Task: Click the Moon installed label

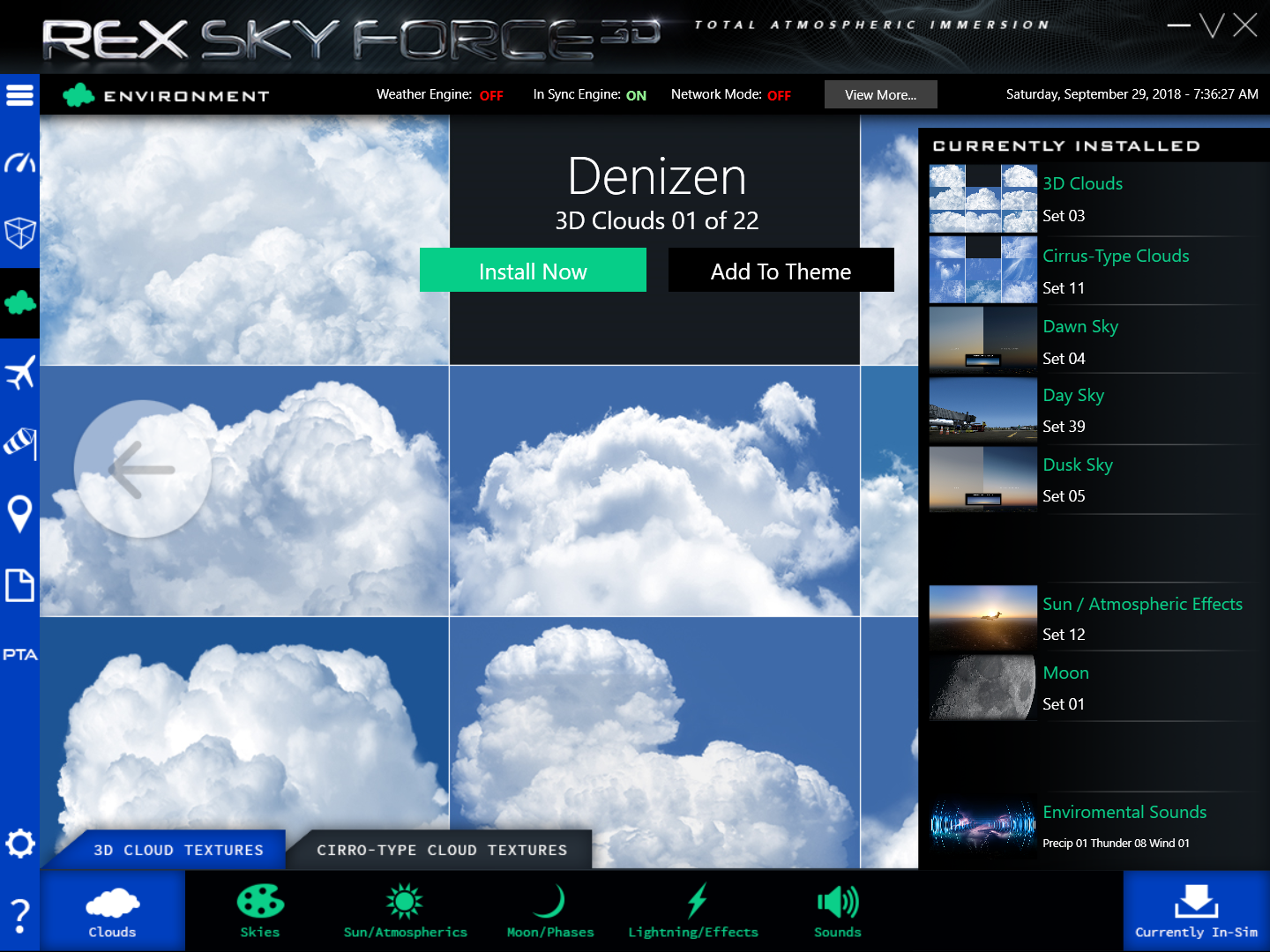Action: (1065, 673)
